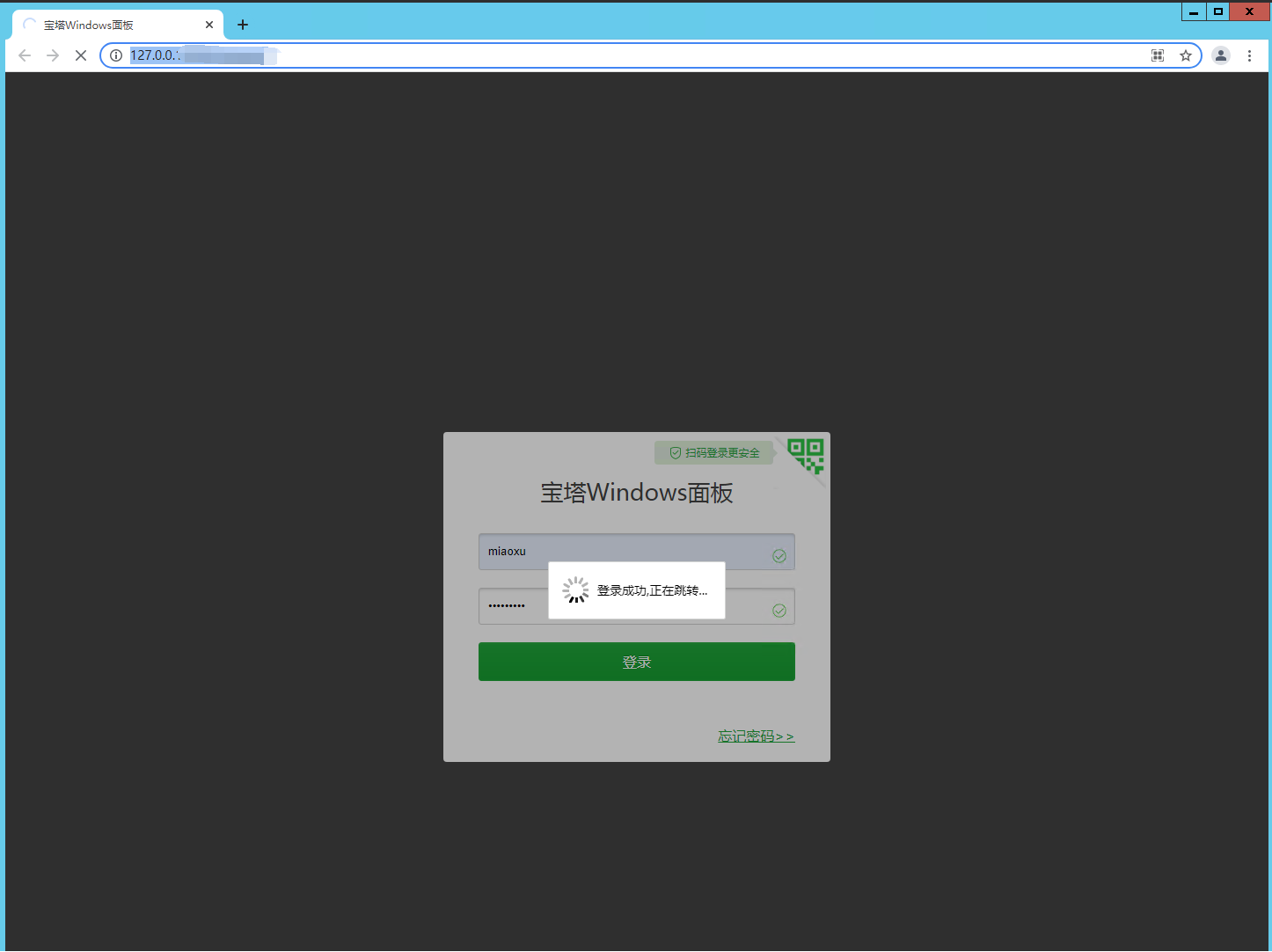Open a new tab with plus button
The width and height of the screenshot is (1272, 952).
pyautogui.click(x=243, y=25)
